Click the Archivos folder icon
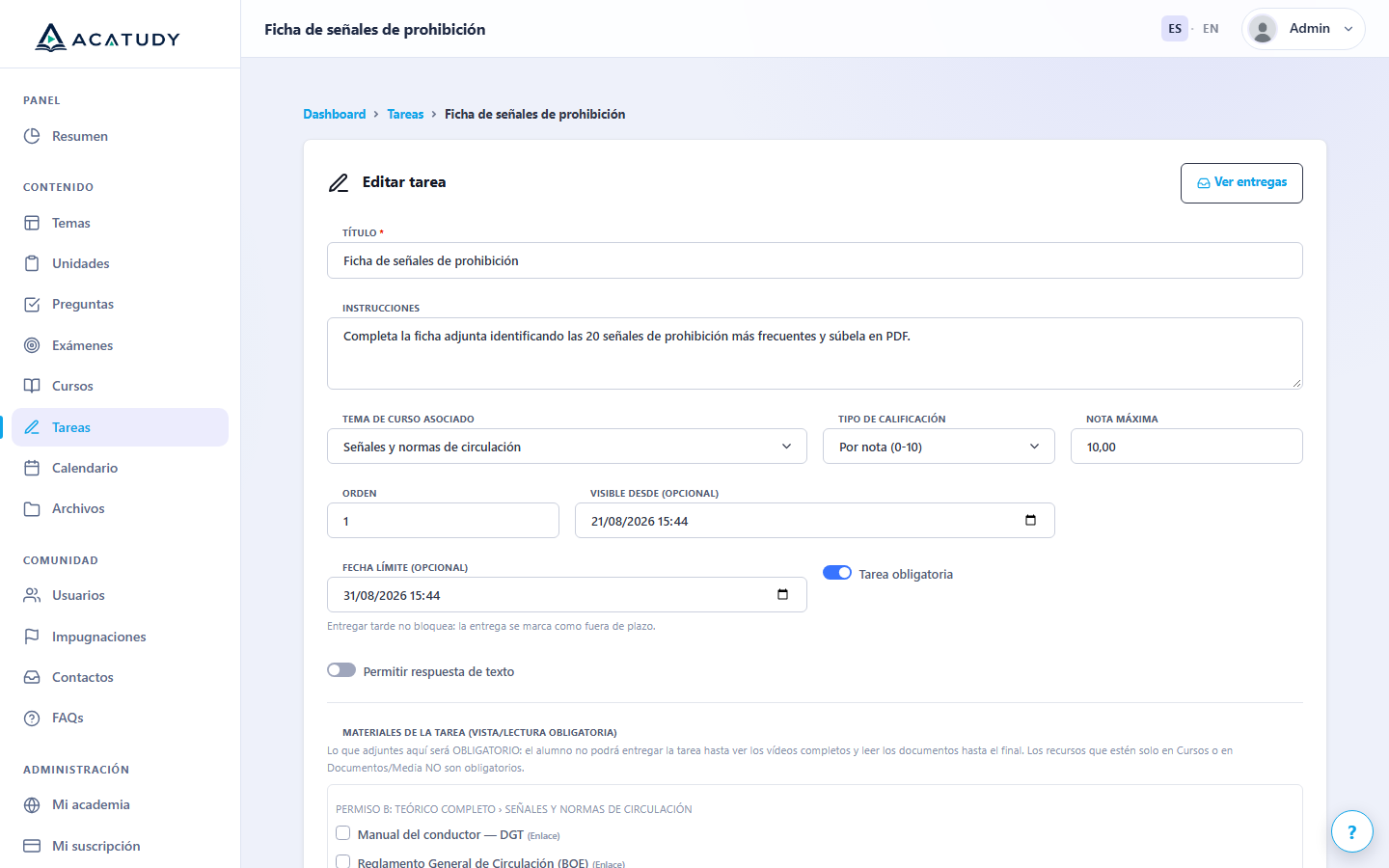 point(32,508)
